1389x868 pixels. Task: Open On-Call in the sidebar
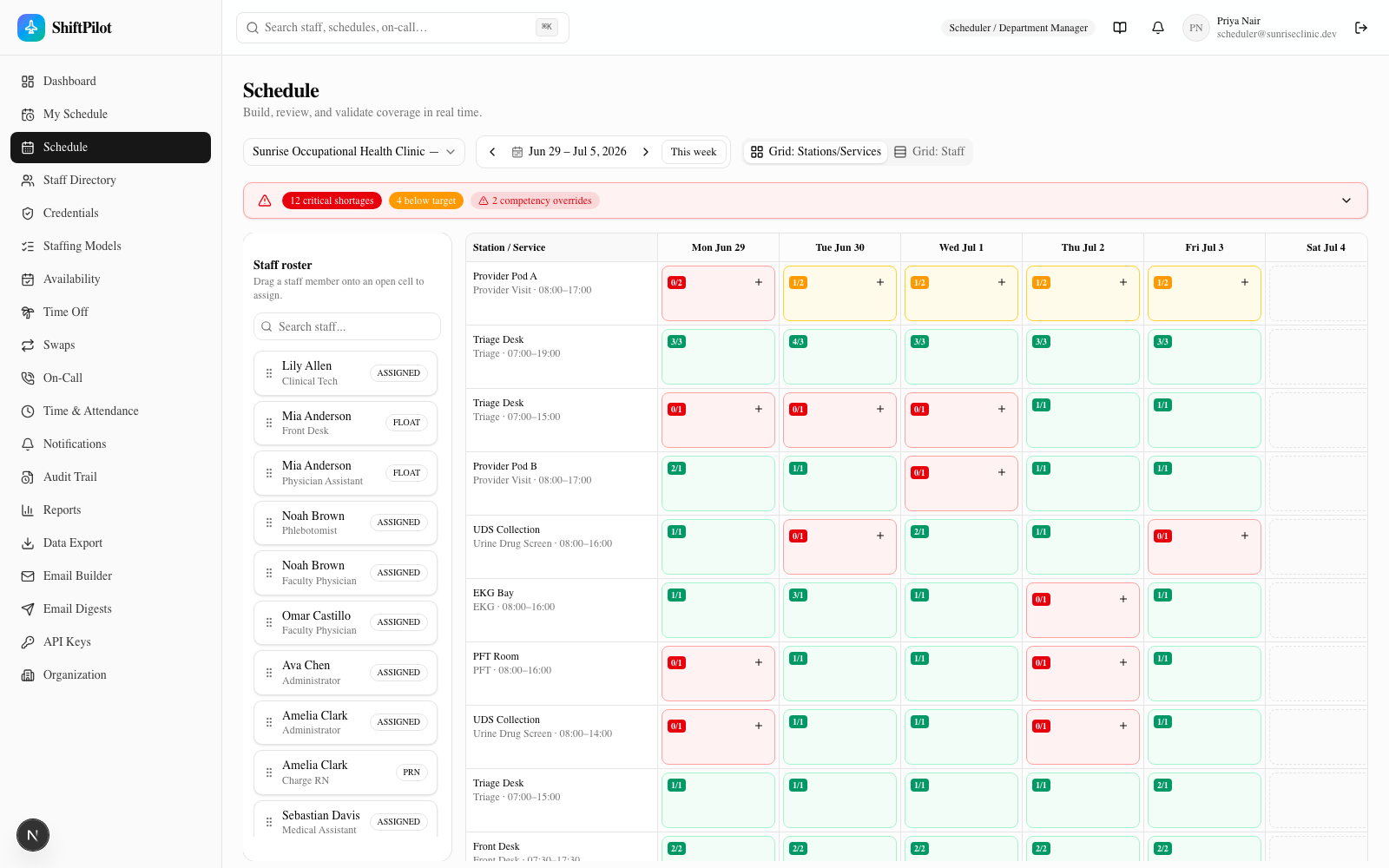pos(110,378)
